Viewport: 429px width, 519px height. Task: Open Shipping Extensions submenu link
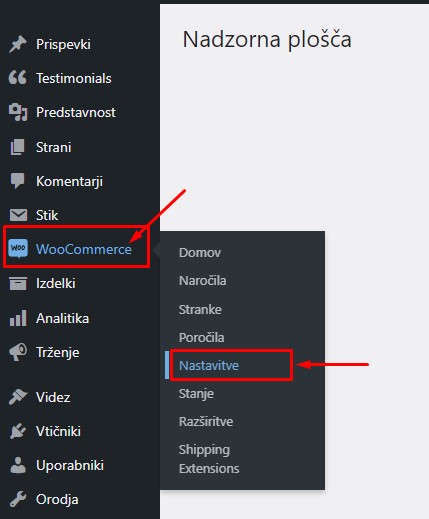(209, 459)
